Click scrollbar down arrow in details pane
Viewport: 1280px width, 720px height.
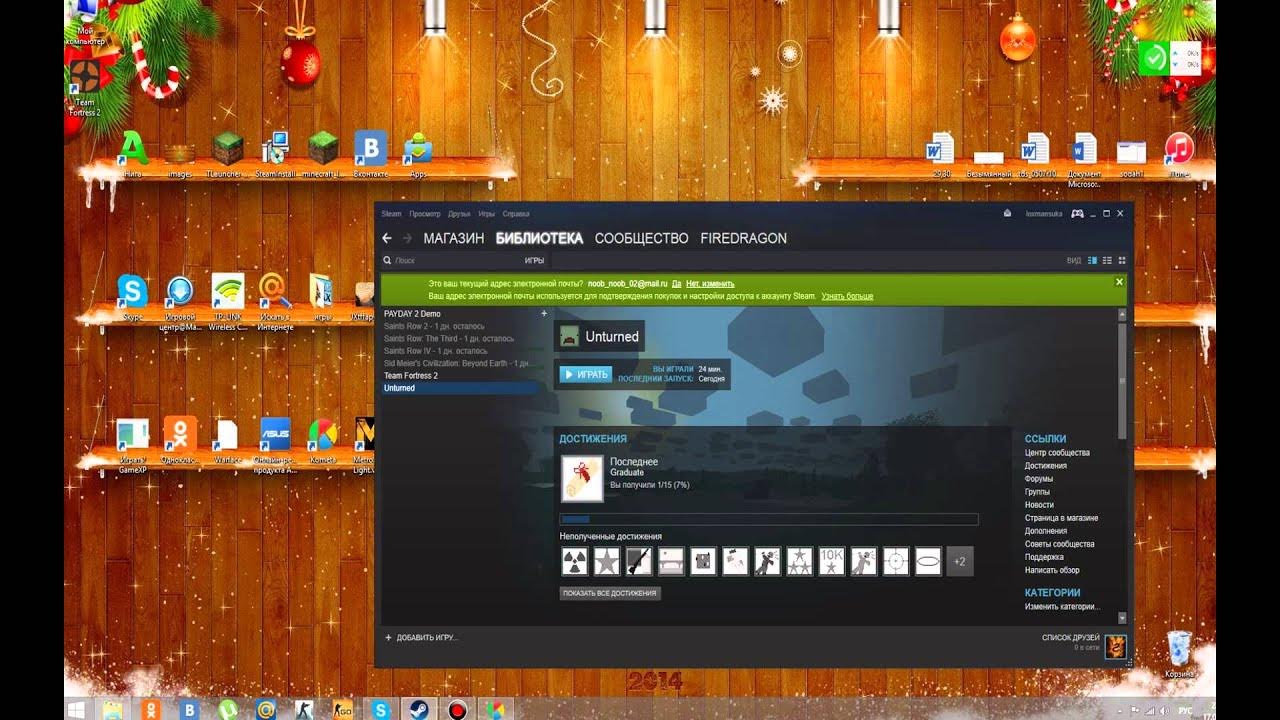coord(1122,618)
